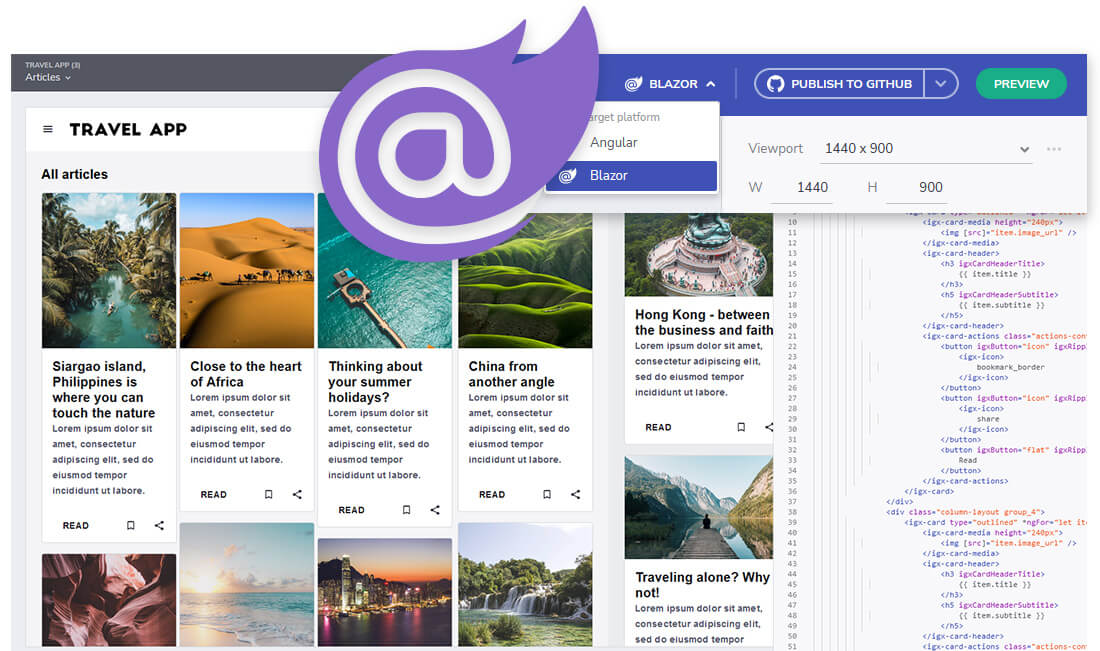Click the viewport more options ellipsis

1053,149
